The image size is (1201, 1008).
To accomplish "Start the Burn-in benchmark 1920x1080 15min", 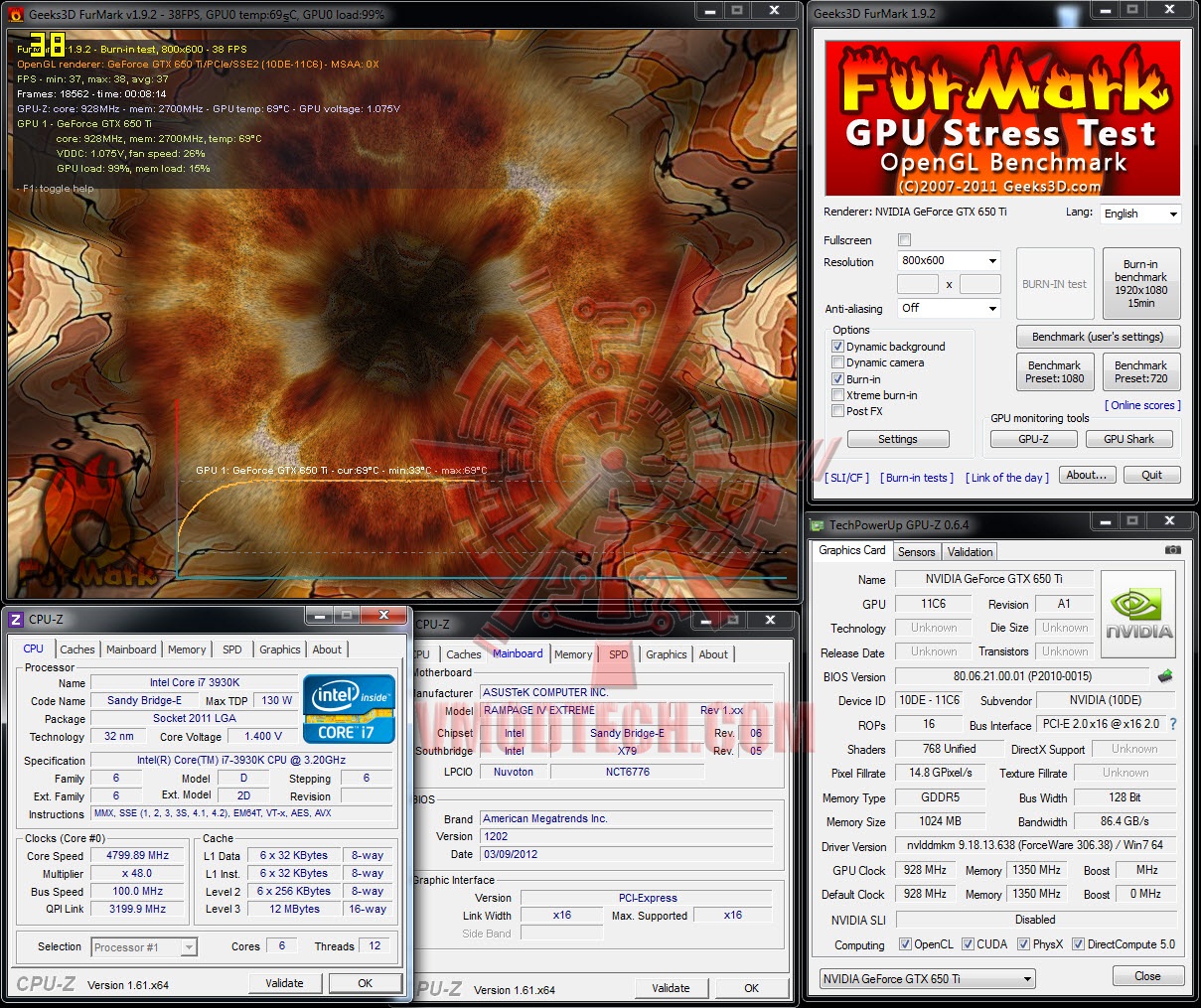I will (x=1140, y=284).
